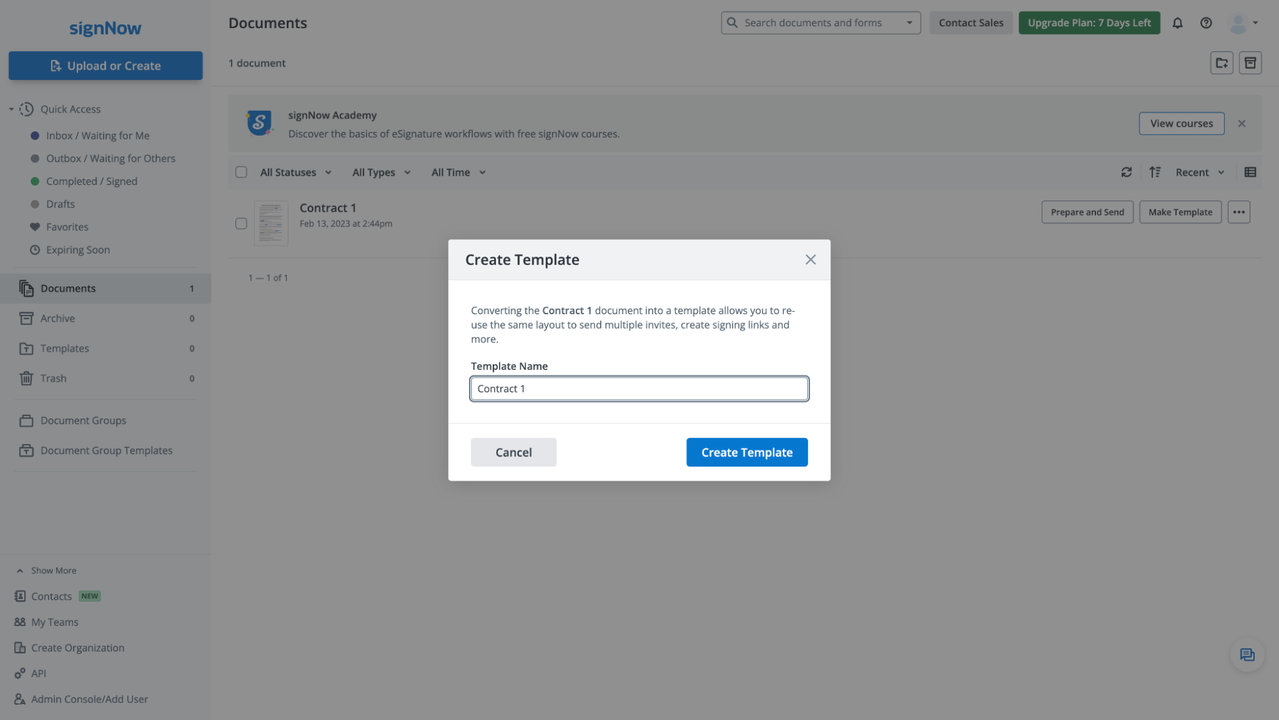Toggle the select-all documents checkbox

[x=241, y=171]
